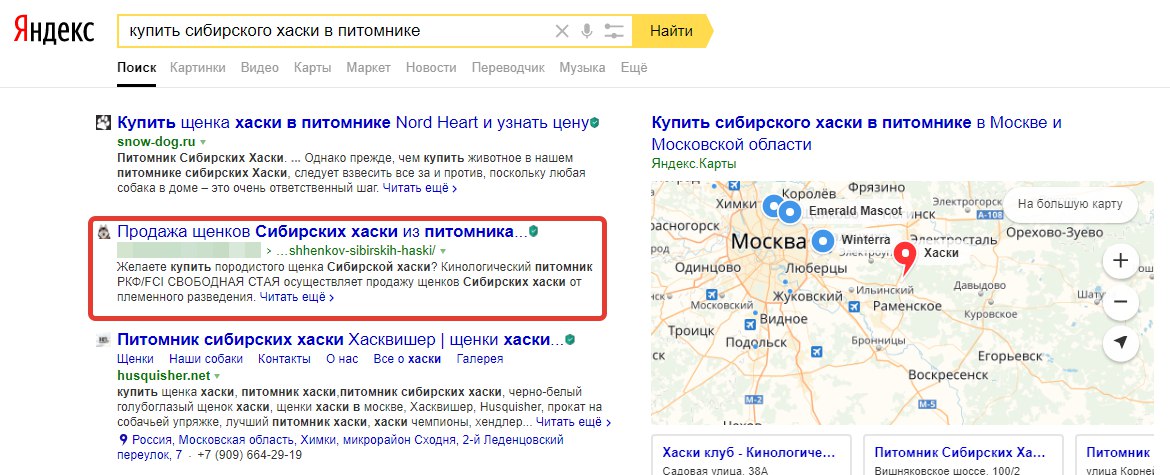Click Читать ещё in the husquisher.net snippet
This screenshot has height=475, width=1170.
(573, 422)
